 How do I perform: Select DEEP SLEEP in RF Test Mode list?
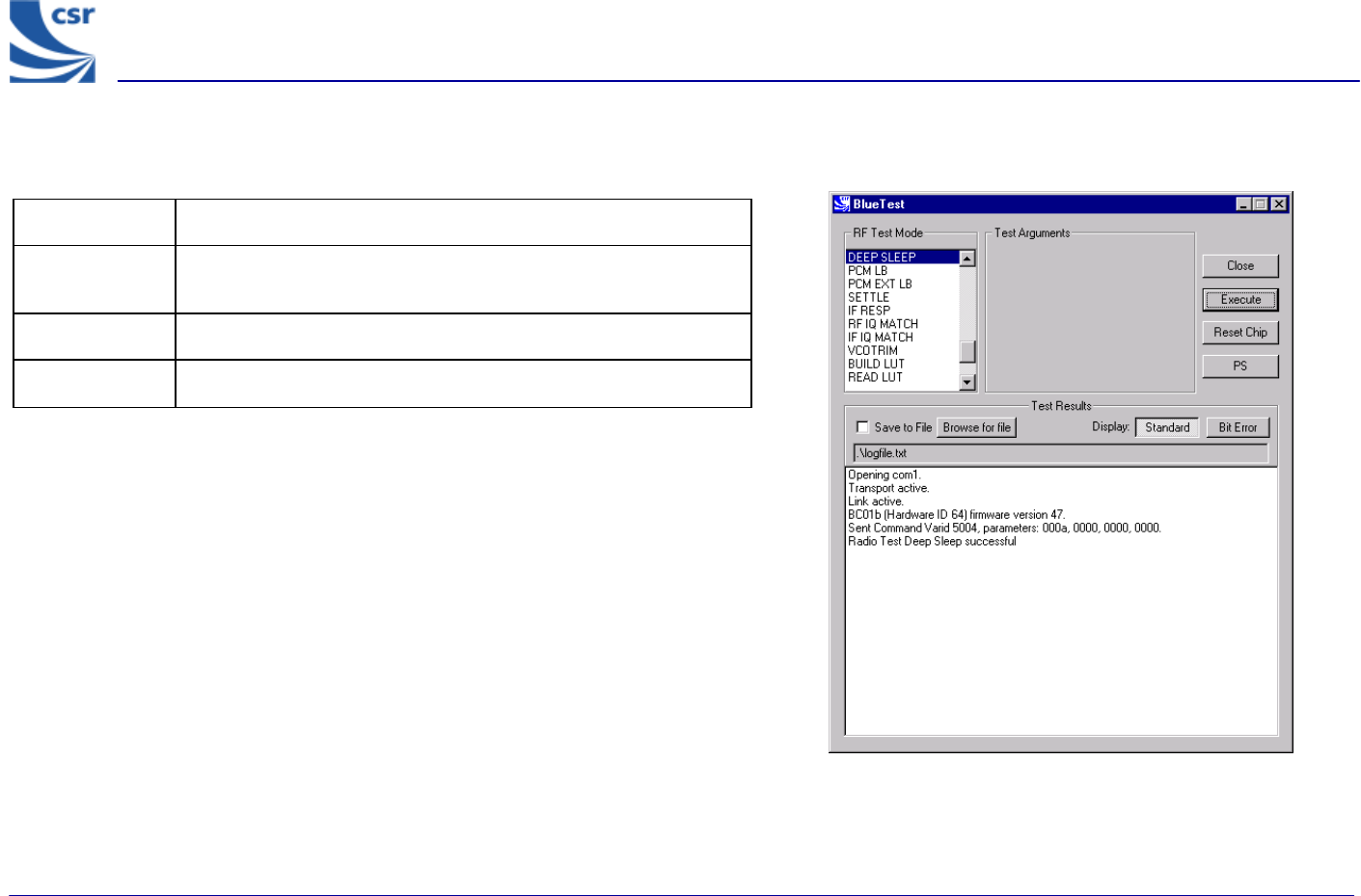[x=902, y=258]
